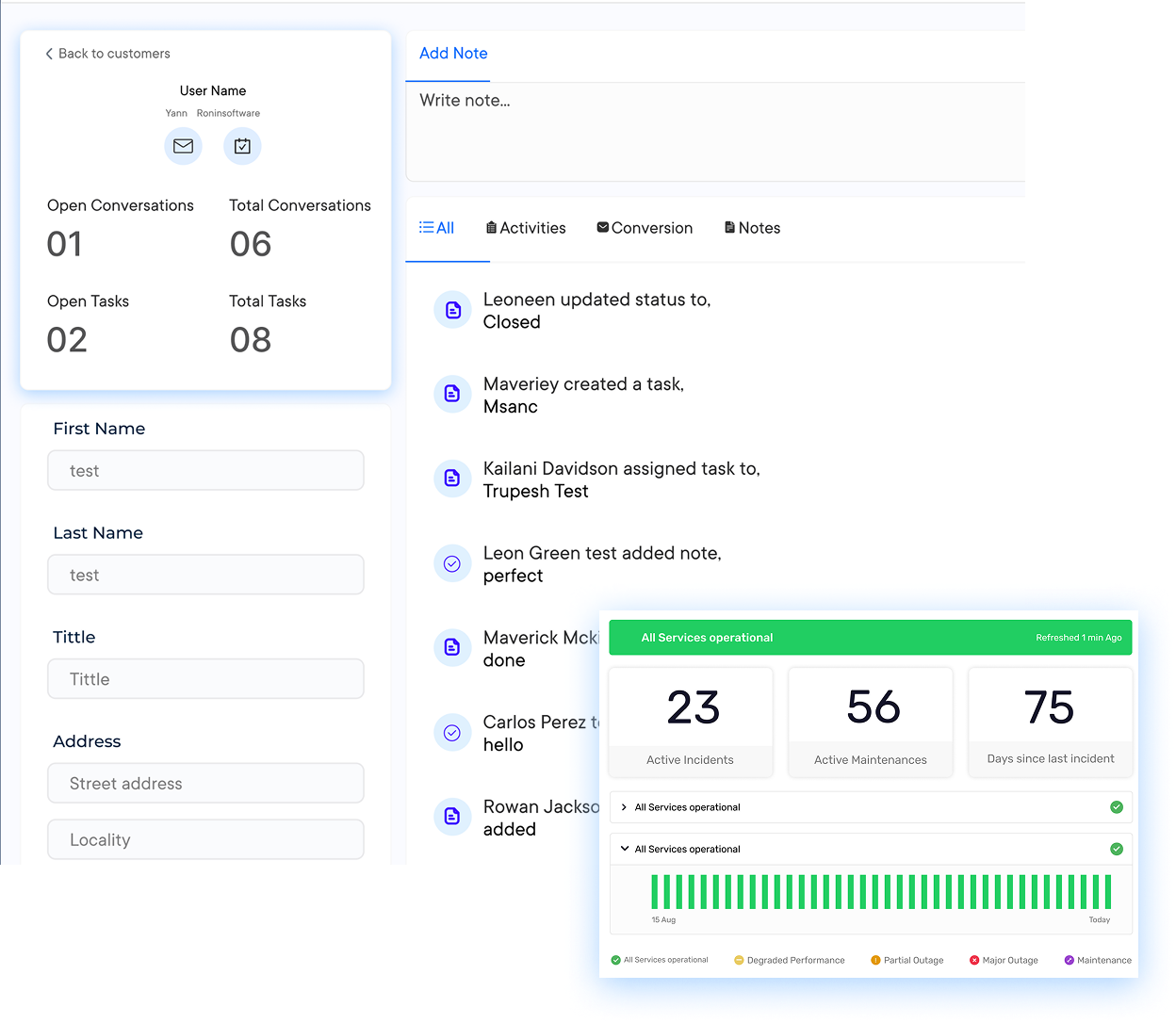Click the Tittle input field
The height and width of the screenshot is (1023, 1176).
click(205, 679)
